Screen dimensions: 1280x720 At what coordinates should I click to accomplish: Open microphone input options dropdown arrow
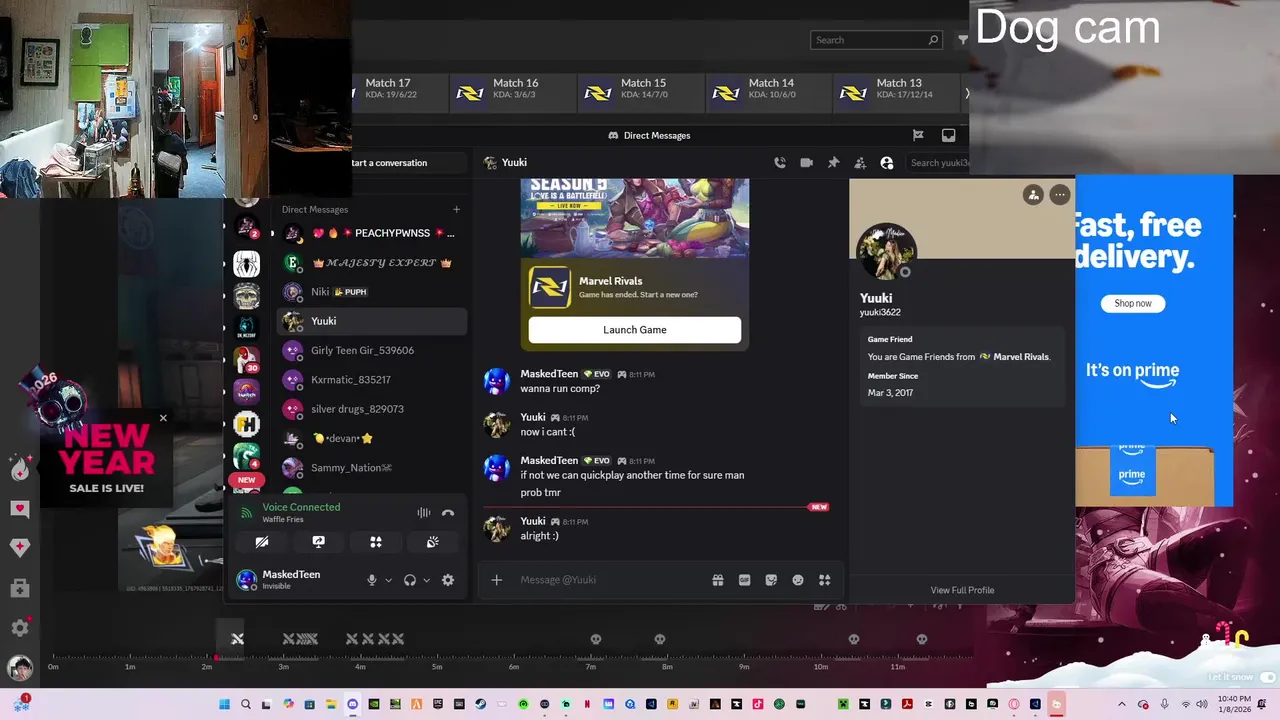pyautogui.click(x=388, y=580)
